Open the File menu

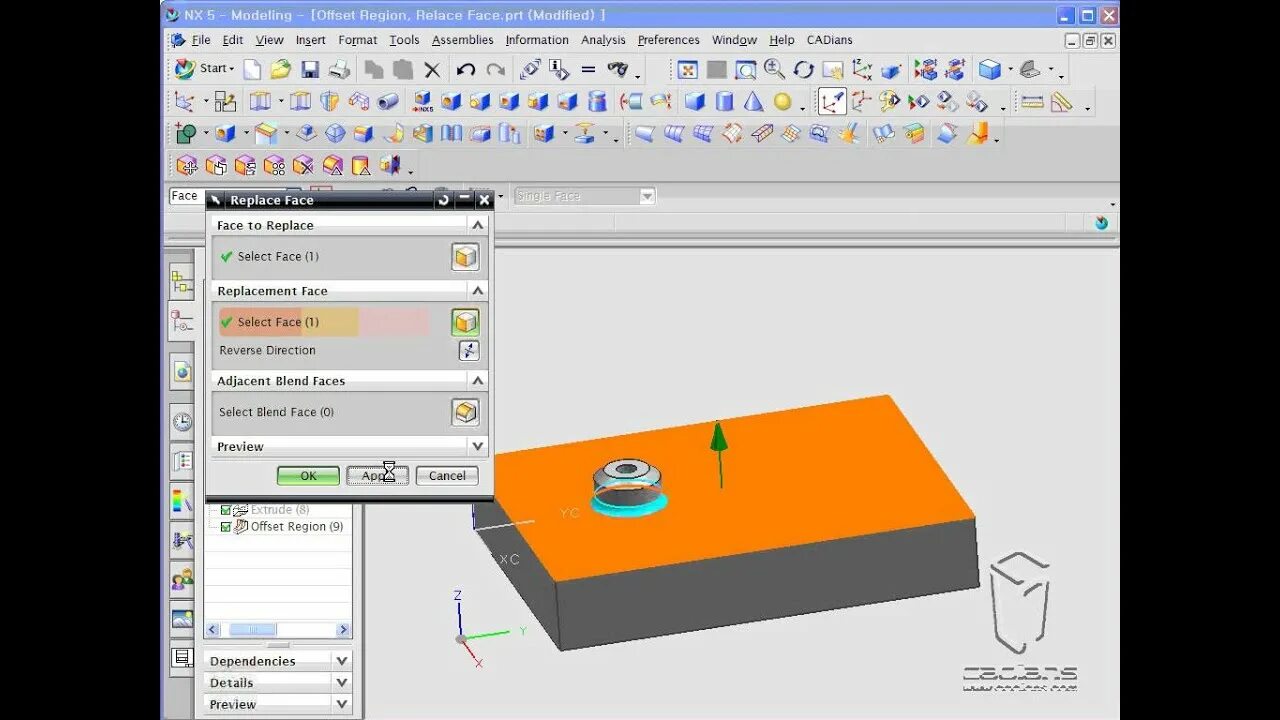pos(201,40)
